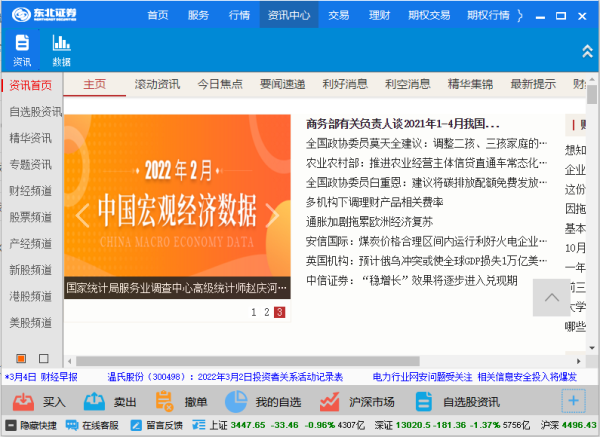This screenshot has height=437, width=600.
Task: Select 精华资讯 in sidebar
Action: tap(31, 138)
